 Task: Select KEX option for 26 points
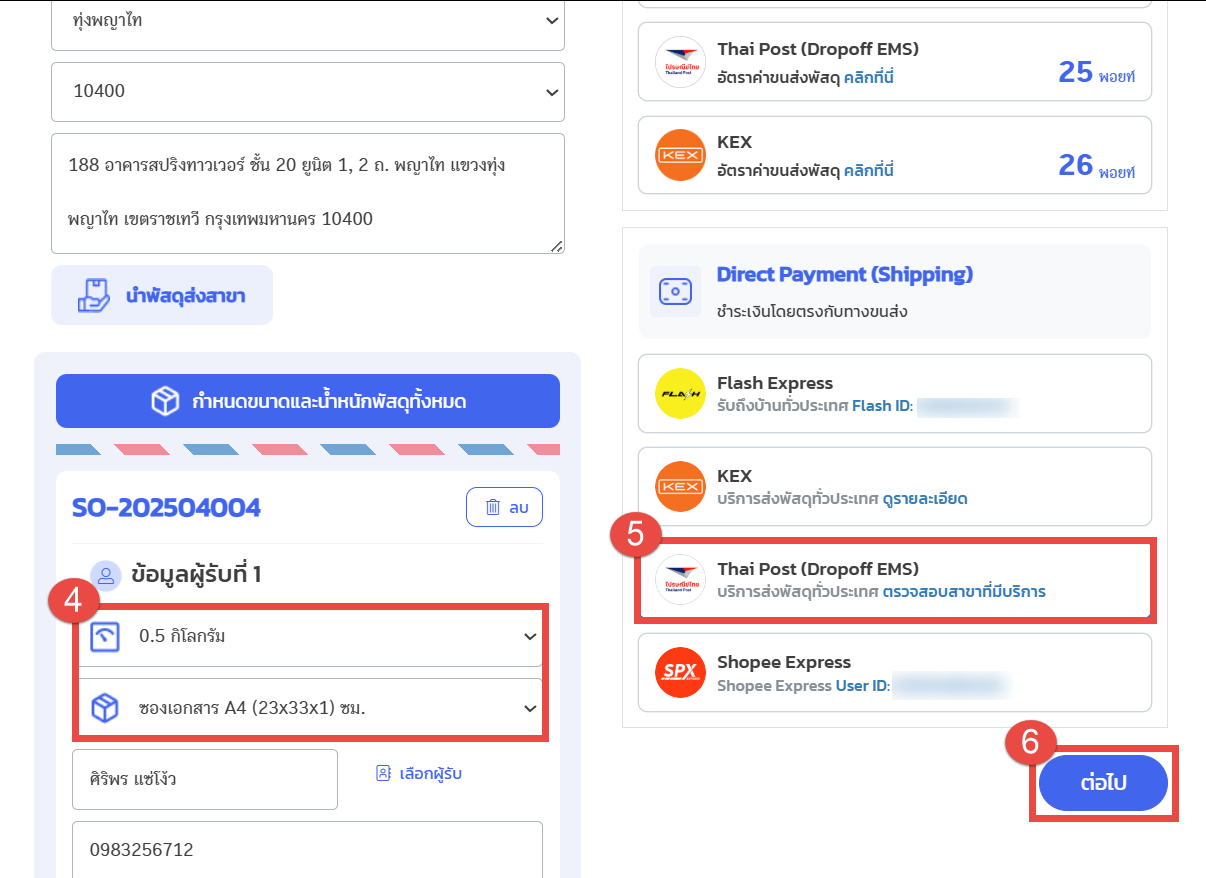click(x=895, y=155)
